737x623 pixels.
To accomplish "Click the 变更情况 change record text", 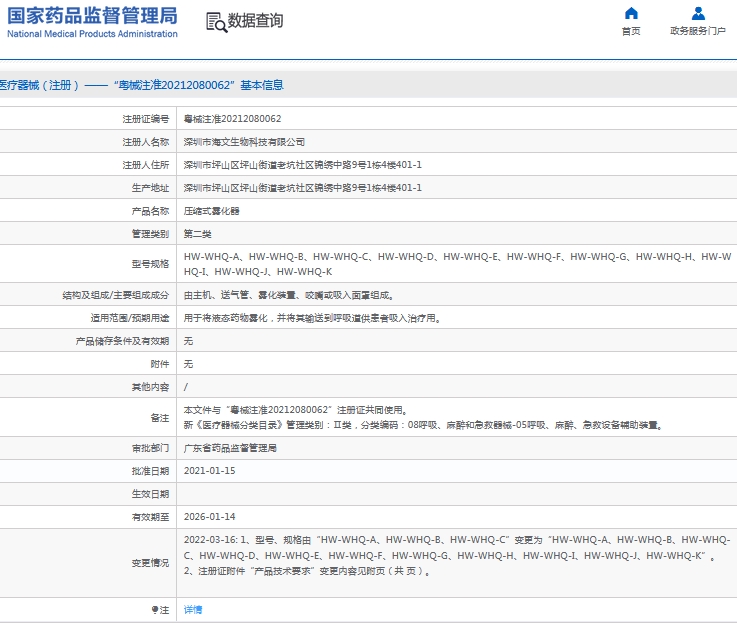I will click(457, 555).
